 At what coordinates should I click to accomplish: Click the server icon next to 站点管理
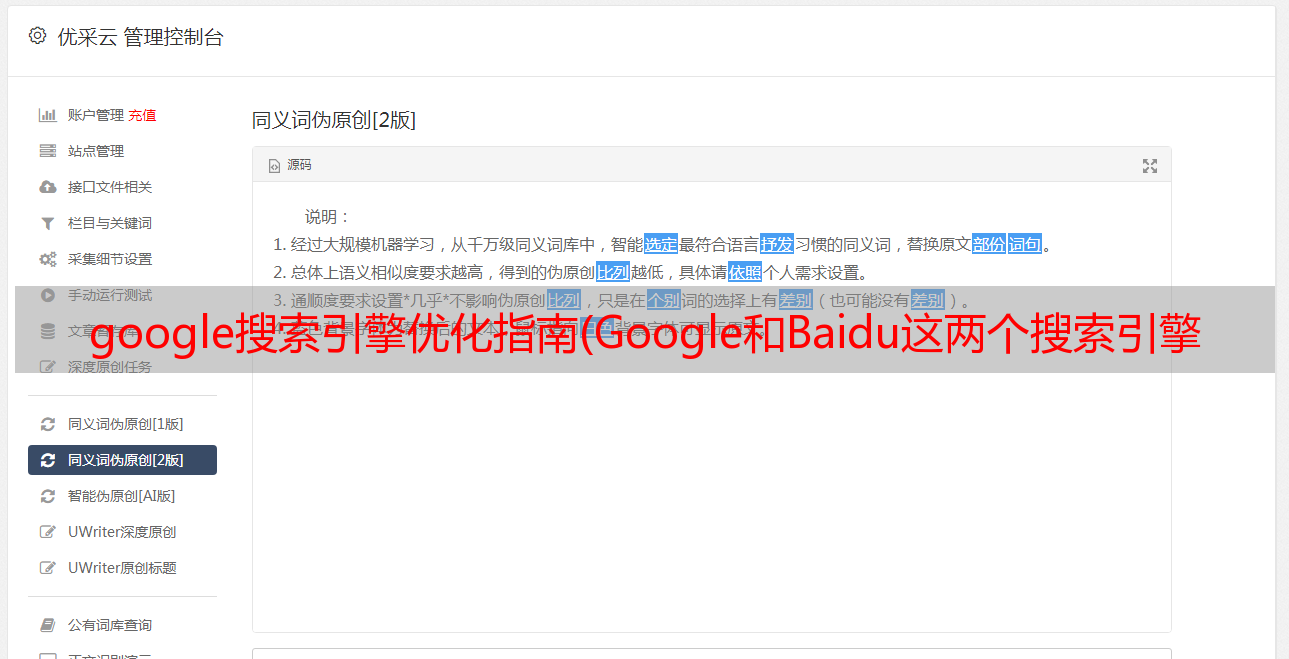tap(47, 151)
